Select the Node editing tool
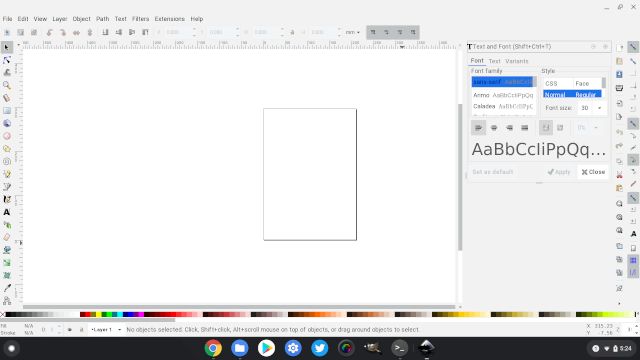This screenshot has height=360, width=640. [x=7, y=60]
